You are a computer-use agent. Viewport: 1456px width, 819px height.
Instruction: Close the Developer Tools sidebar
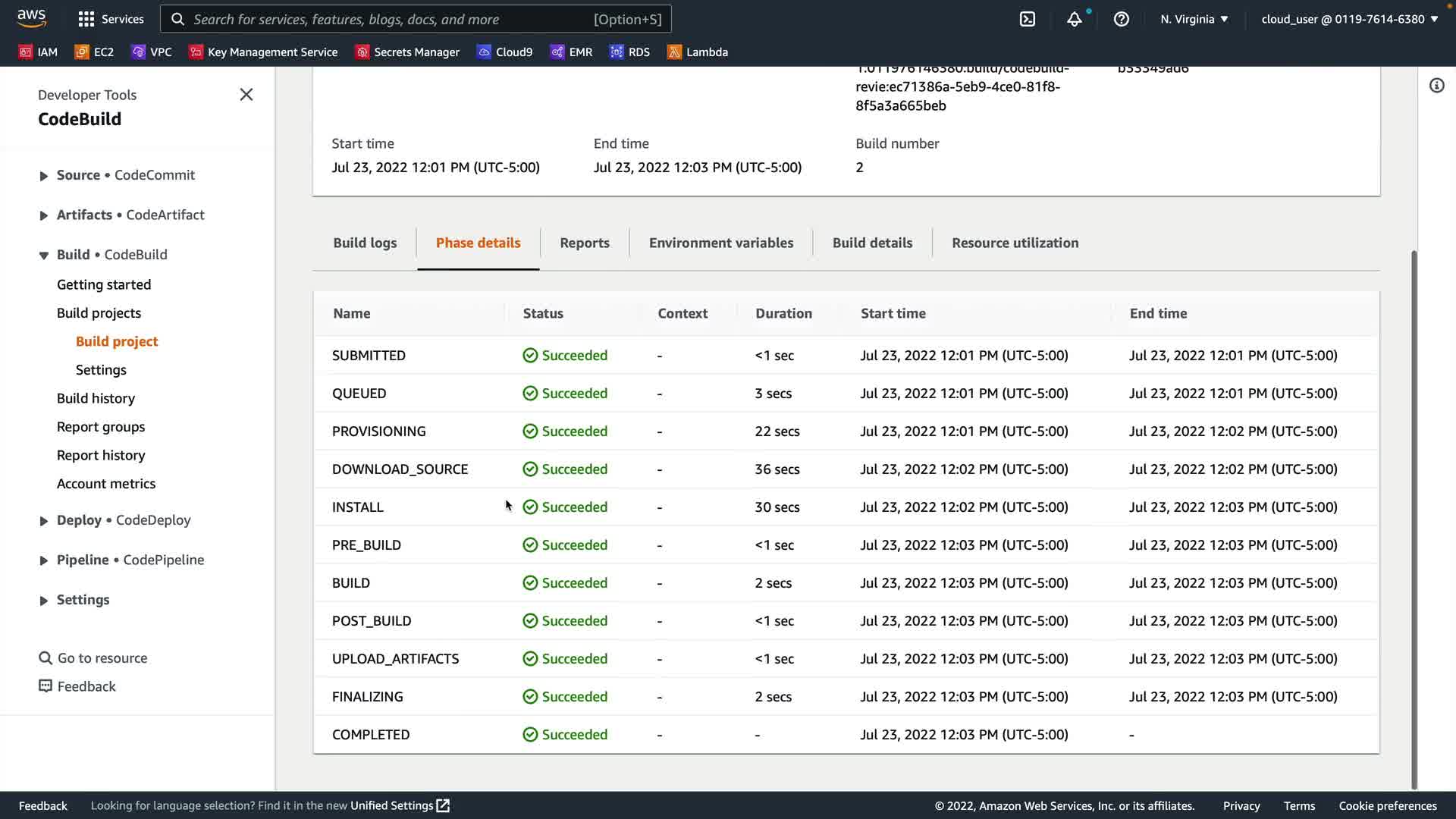point(246,95)
